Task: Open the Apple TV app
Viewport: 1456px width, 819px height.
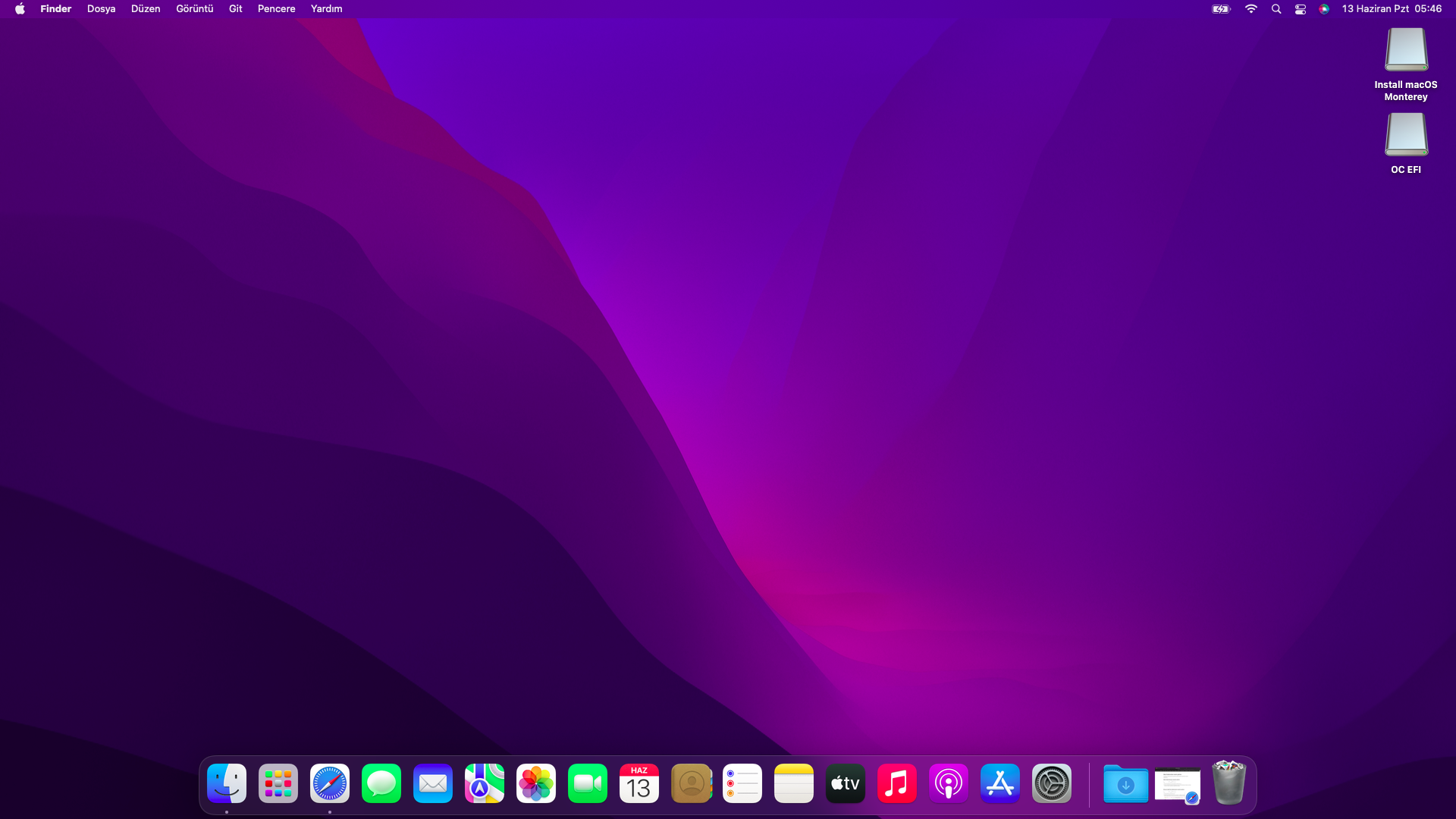Action: point(846,783)
